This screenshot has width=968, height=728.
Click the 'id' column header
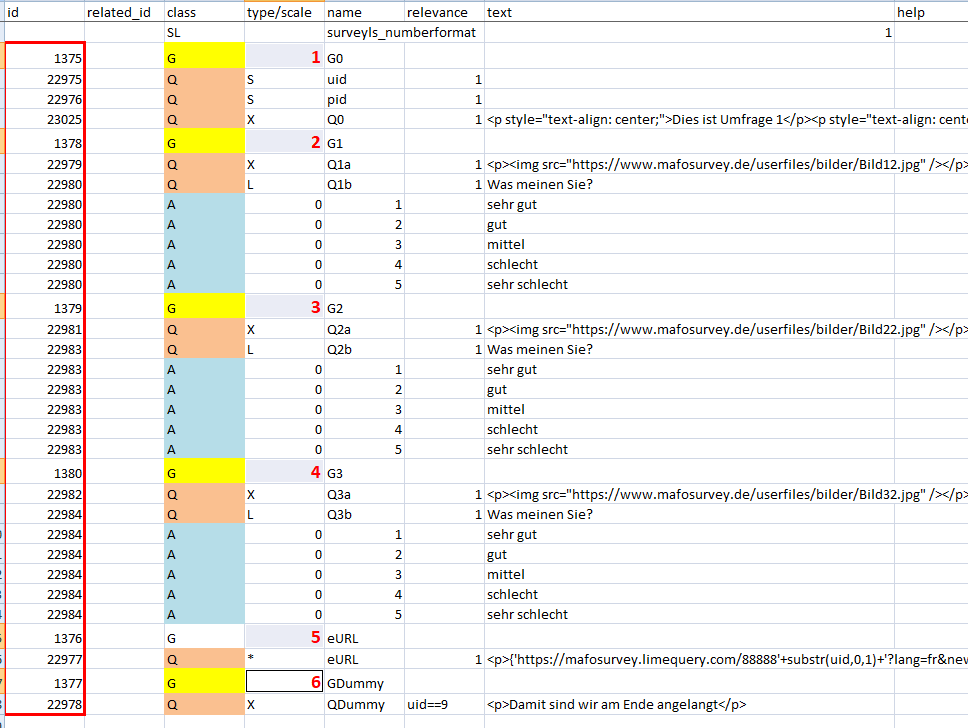43,12
